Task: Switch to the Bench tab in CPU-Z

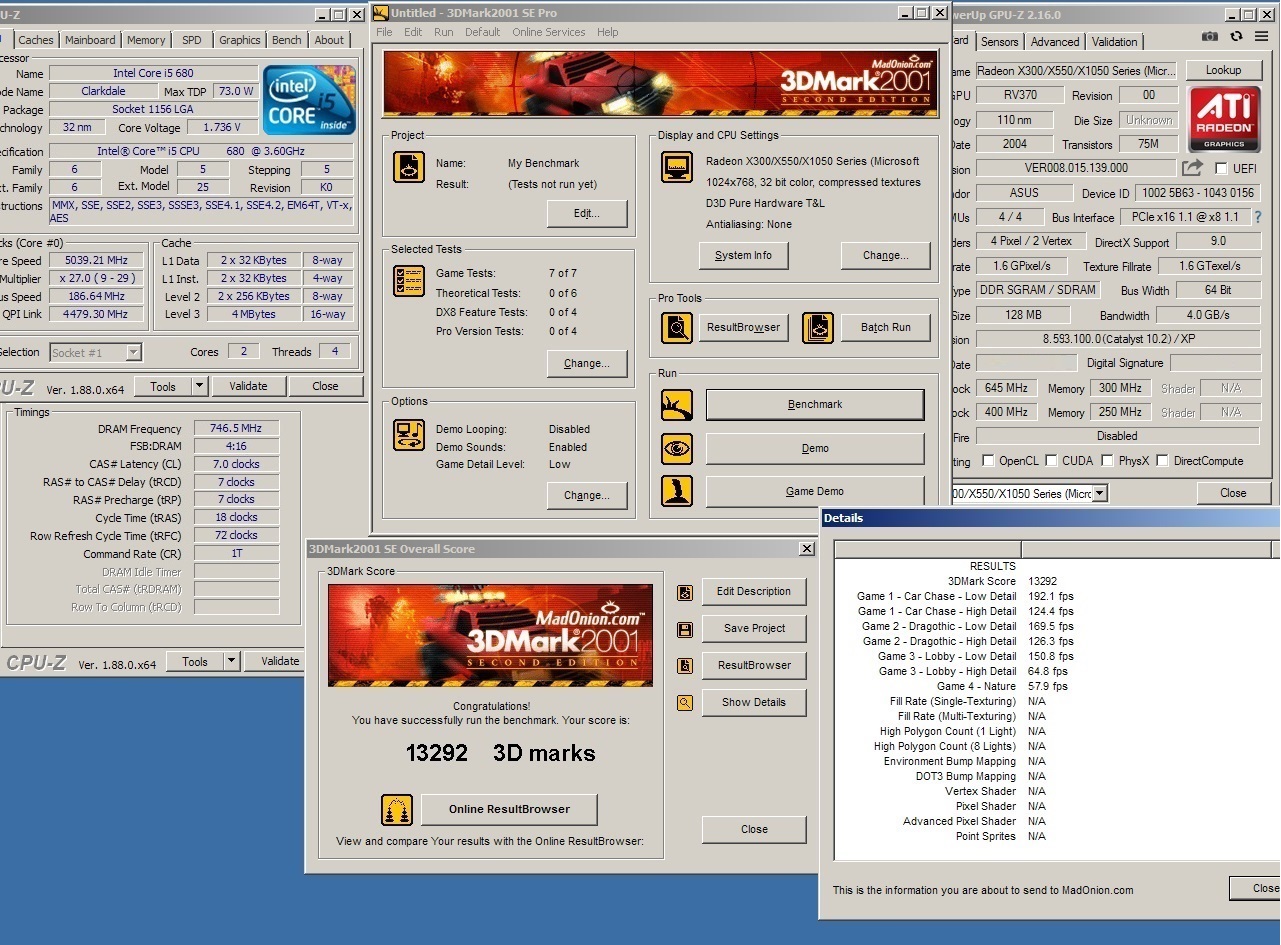Action: click(x=287, y=40)
